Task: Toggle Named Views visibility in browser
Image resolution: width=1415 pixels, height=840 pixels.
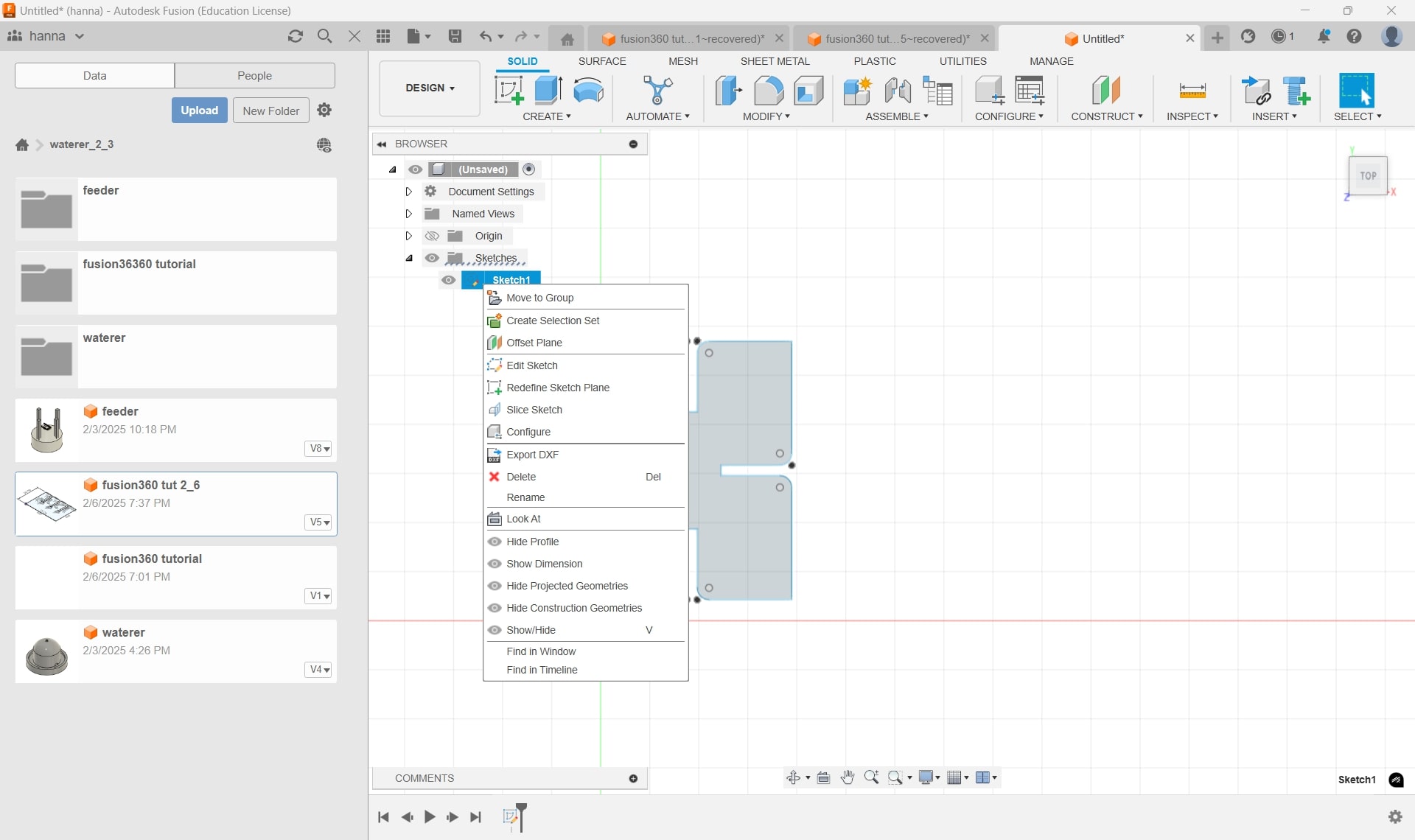Action: (415, 213)
